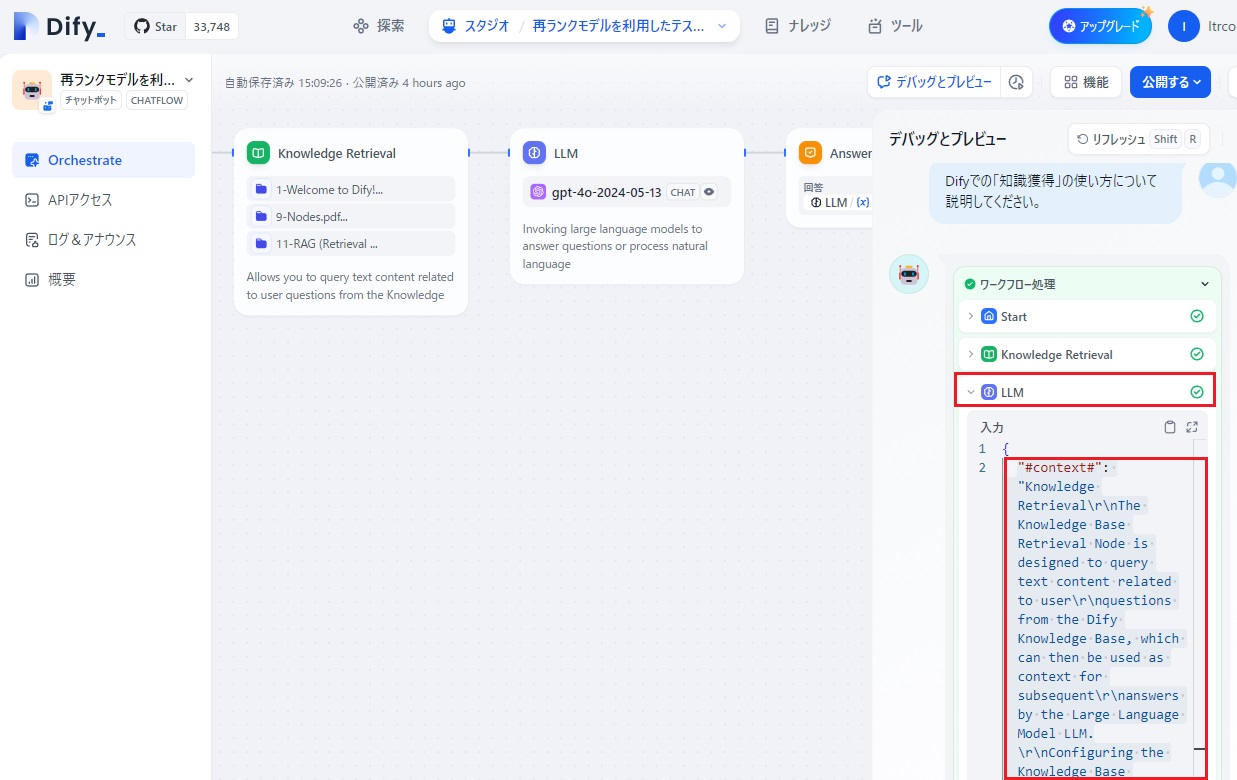Open the ナレッジ (Knowledge) section

[797, 26]
